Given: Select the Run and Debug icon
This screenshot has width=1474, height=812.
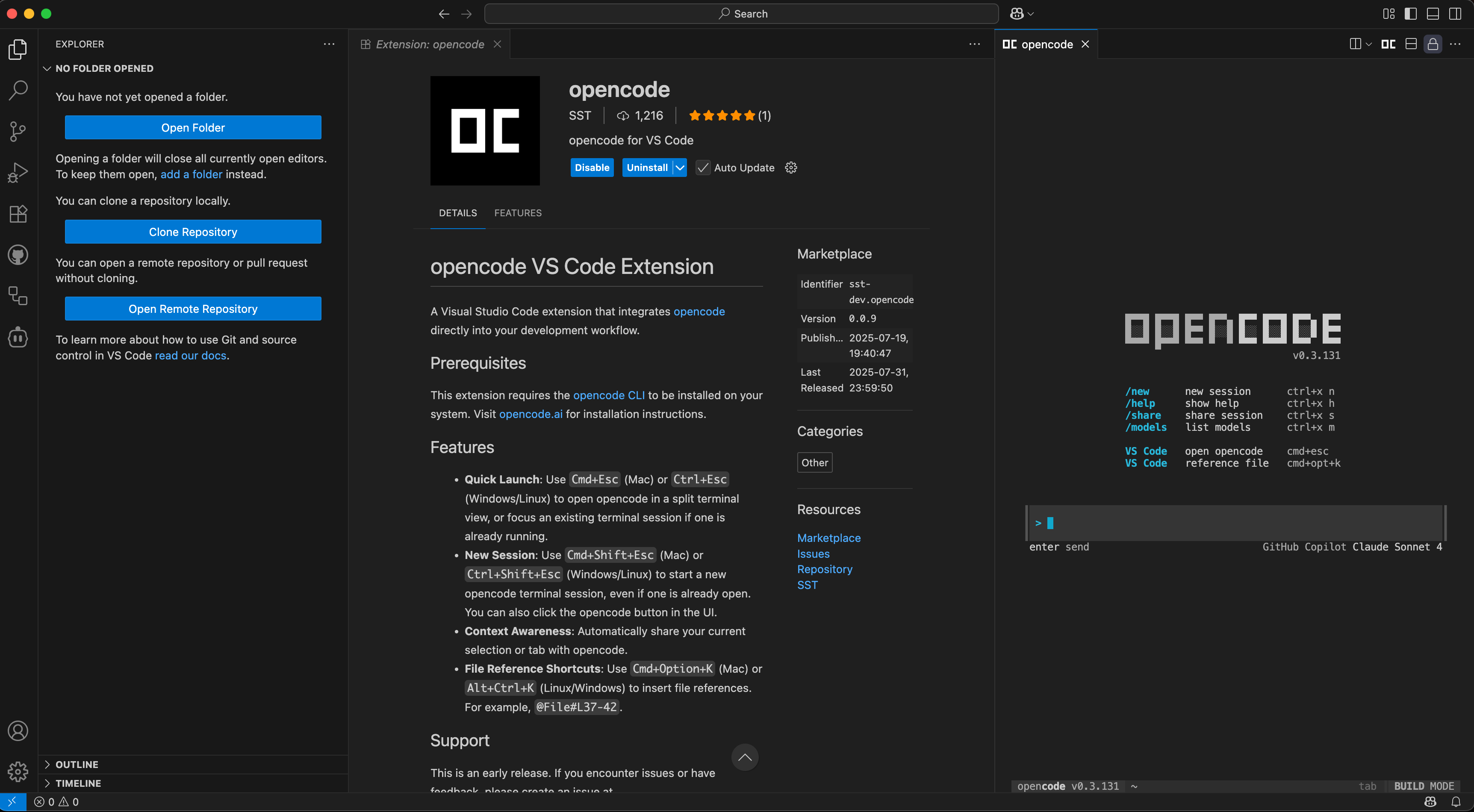Looking at the screenshot, I should click(18, 172).
